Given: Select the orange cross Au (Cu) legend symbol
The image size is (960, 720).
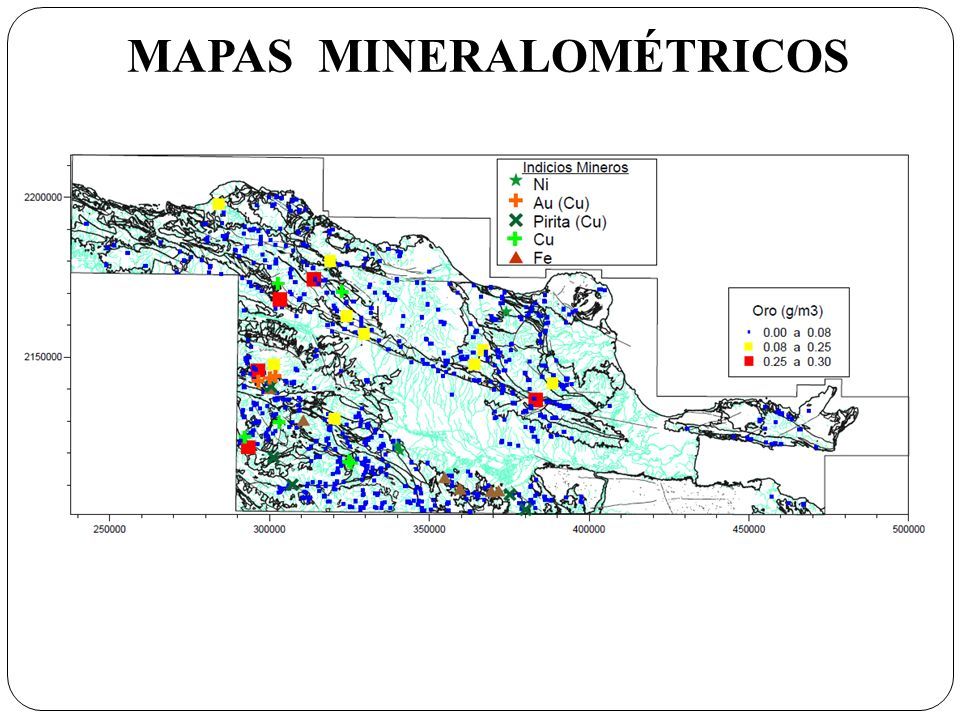Looking at the screenshot, I should point(516,200).
